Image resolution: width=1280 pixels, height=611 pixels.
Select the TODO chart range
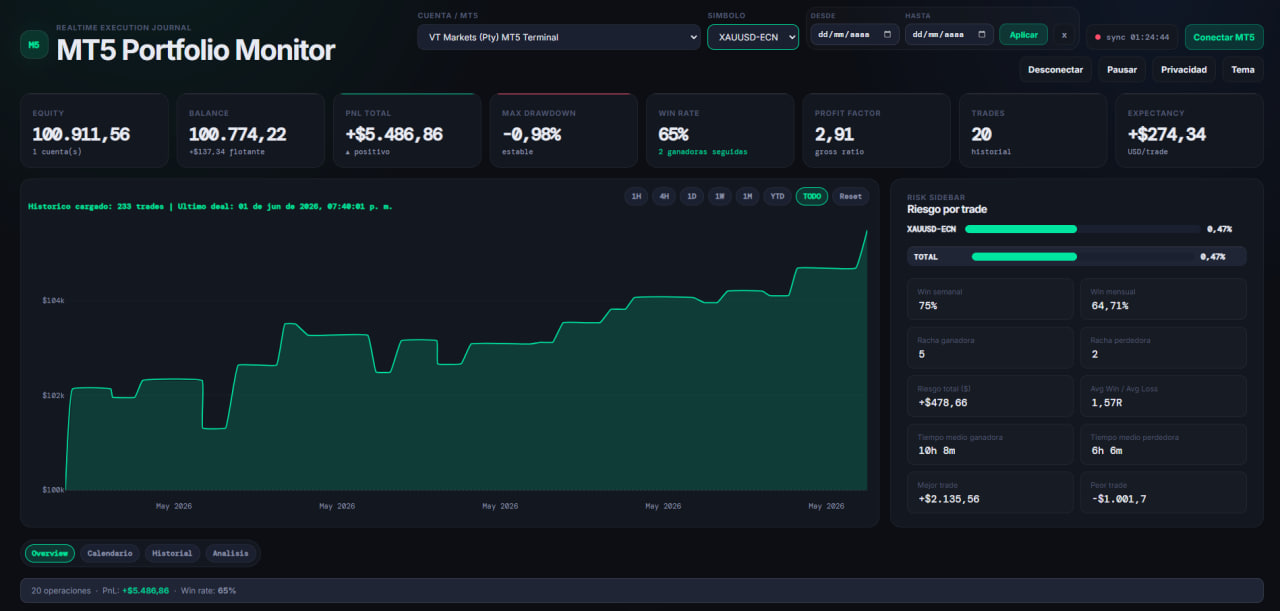[812, 196]
